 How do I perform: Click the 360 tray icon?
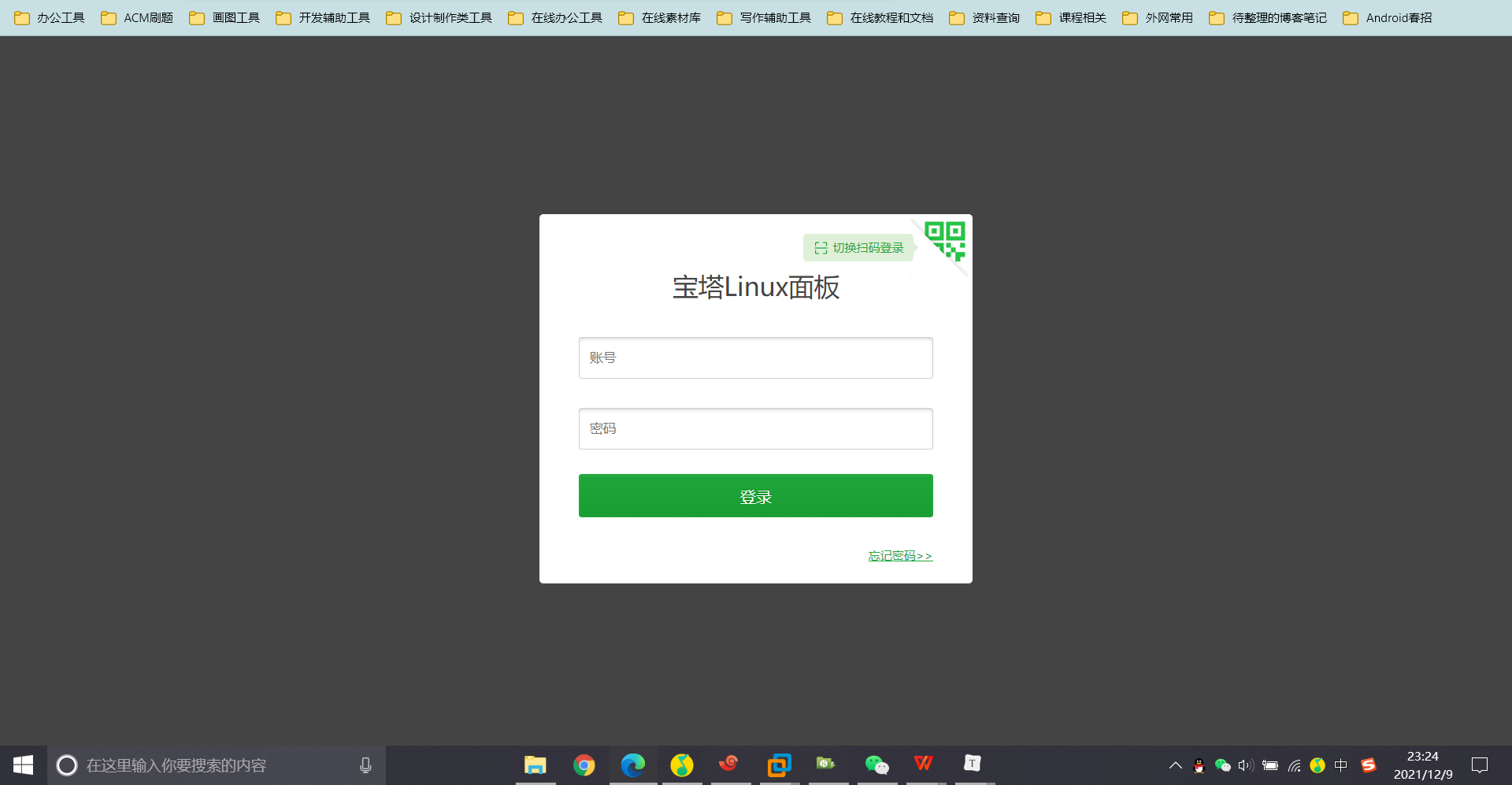coord(1317,765)
